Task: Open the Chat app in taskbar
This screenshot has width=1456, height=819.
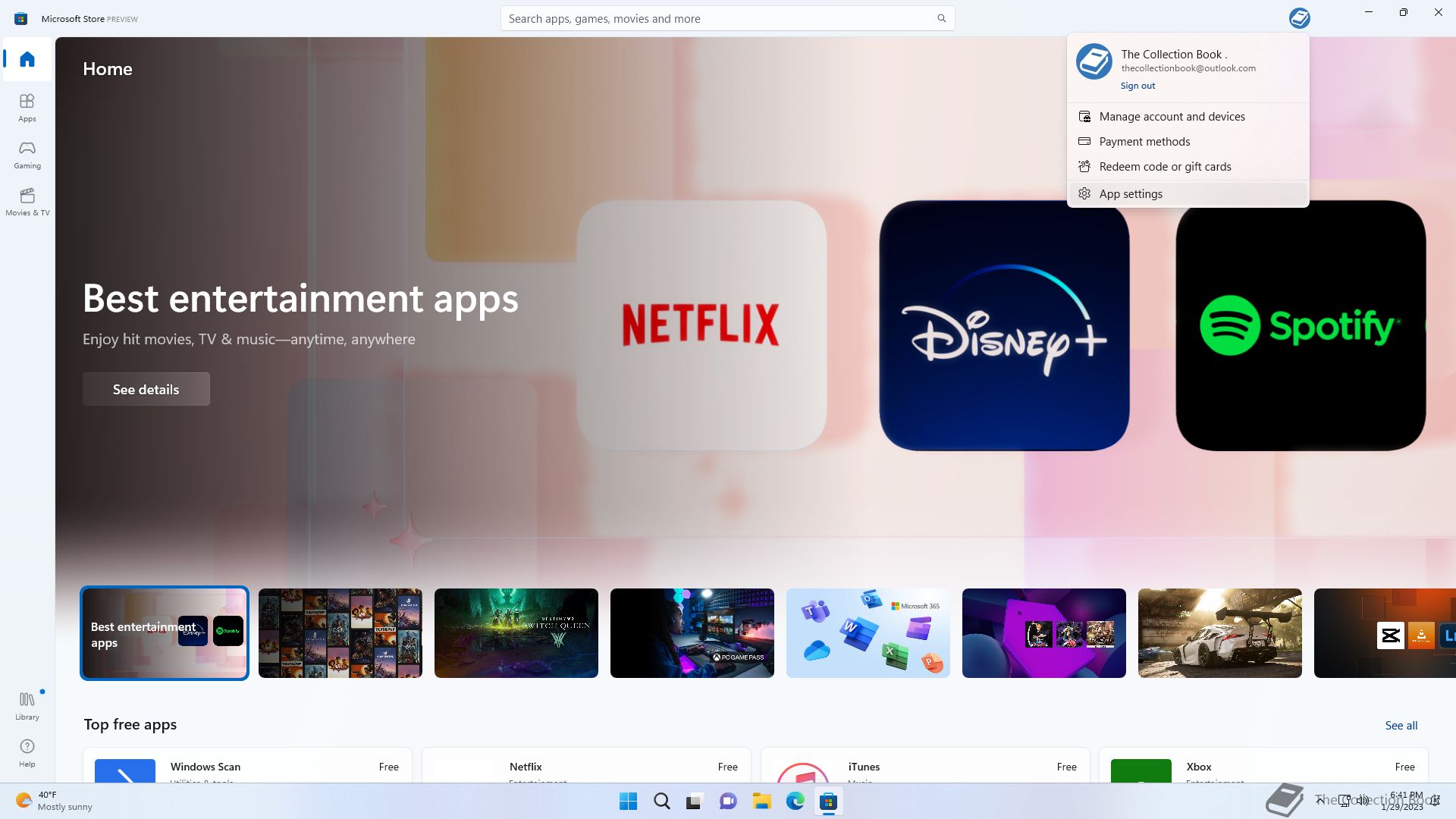Action: point(728,801)
